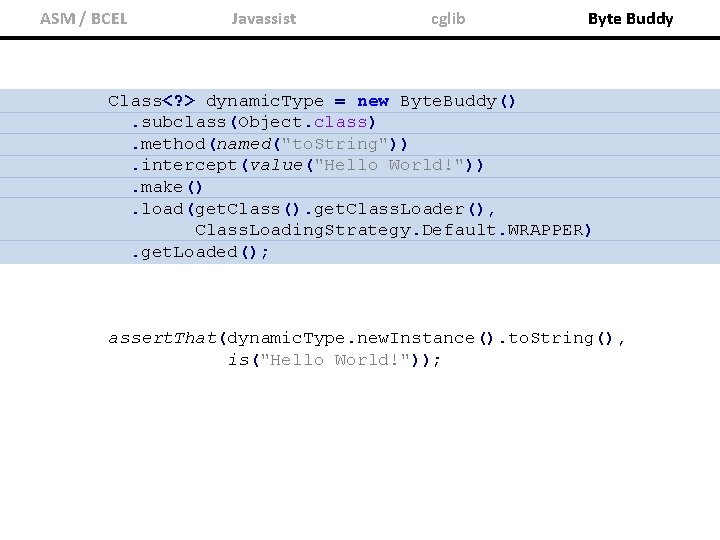Image resolution: width=720 pixels, height=540 pixels.
Task: Click the 'assertThat(dynamicType.newInstance().toString(),' line
Action: point(366,338)
